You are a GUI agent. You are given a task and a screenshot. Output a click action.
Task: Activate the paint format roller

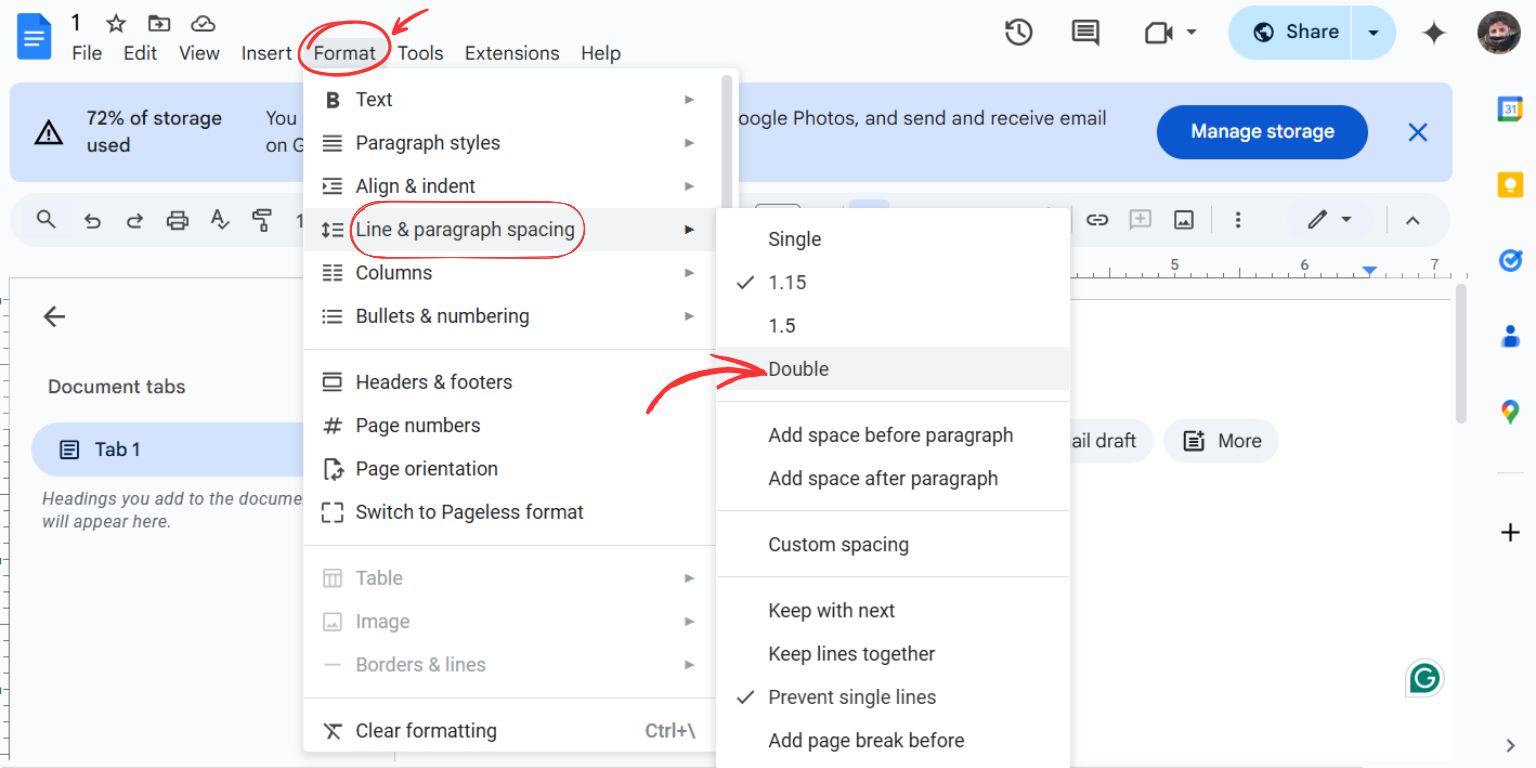click(262, 220)
